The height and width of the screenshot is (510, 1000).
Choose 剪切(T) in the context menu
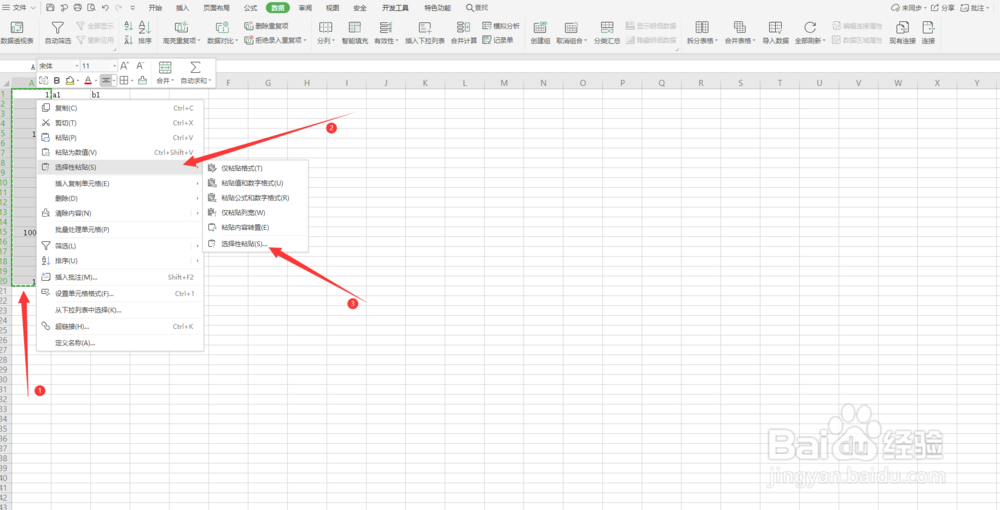(x=120, y=123)
